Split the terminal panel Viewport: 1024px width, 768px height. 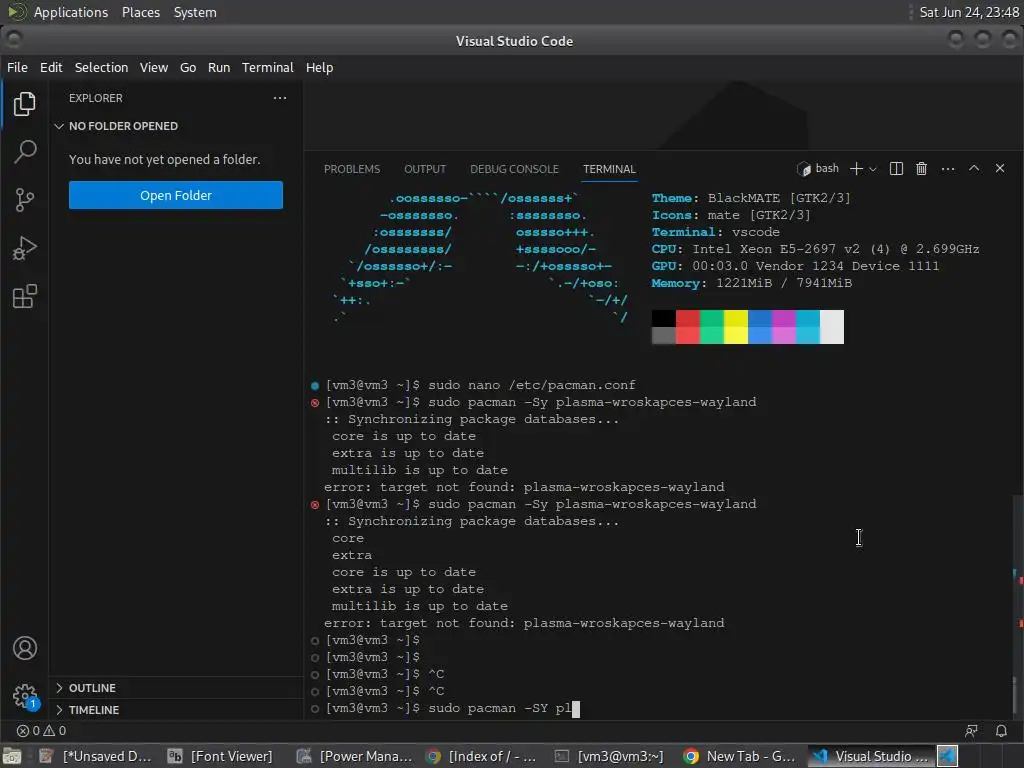coord(896,168)
